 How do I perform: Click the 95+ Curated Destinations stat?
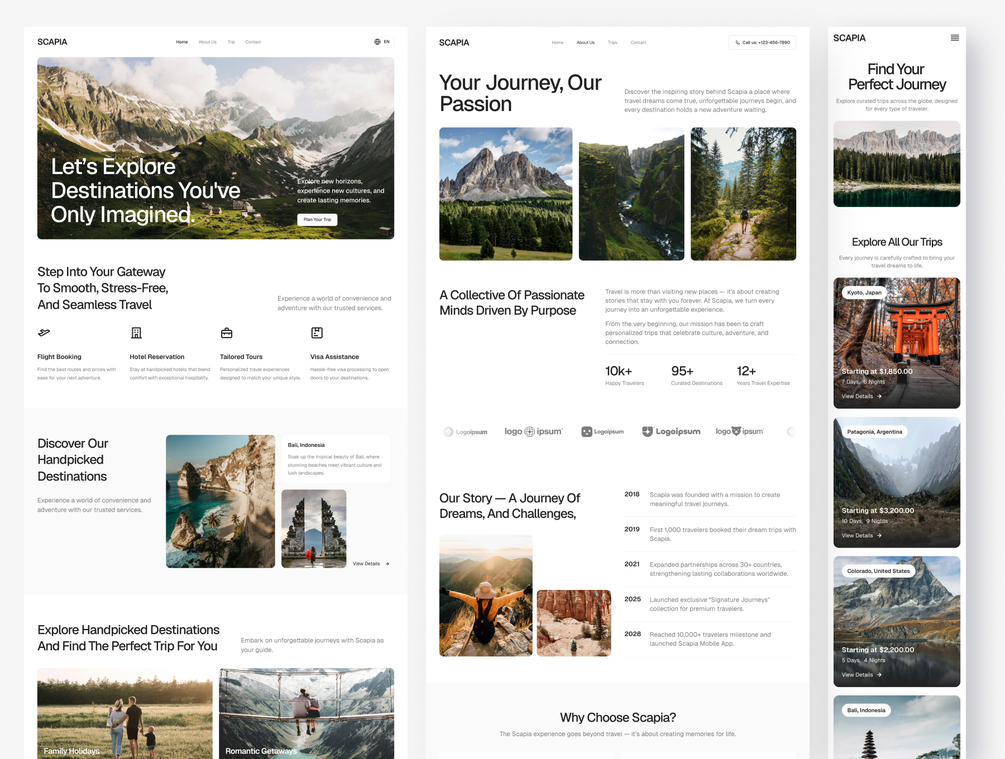[x=697, y=375]
